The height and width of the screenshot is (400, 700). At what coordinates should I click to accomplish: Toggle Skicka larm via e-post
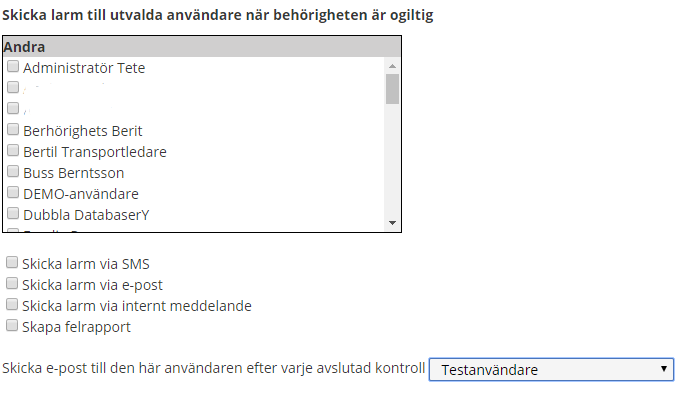point(12,284)
